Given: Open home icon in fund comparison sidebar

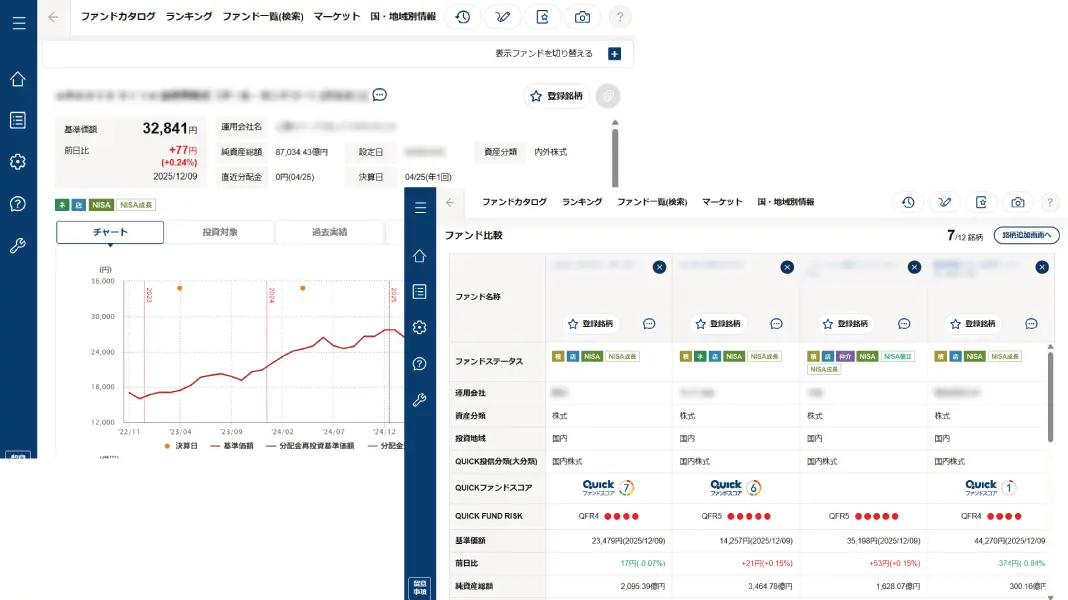Looking at the screenshot, I should (x=420, y=256).
